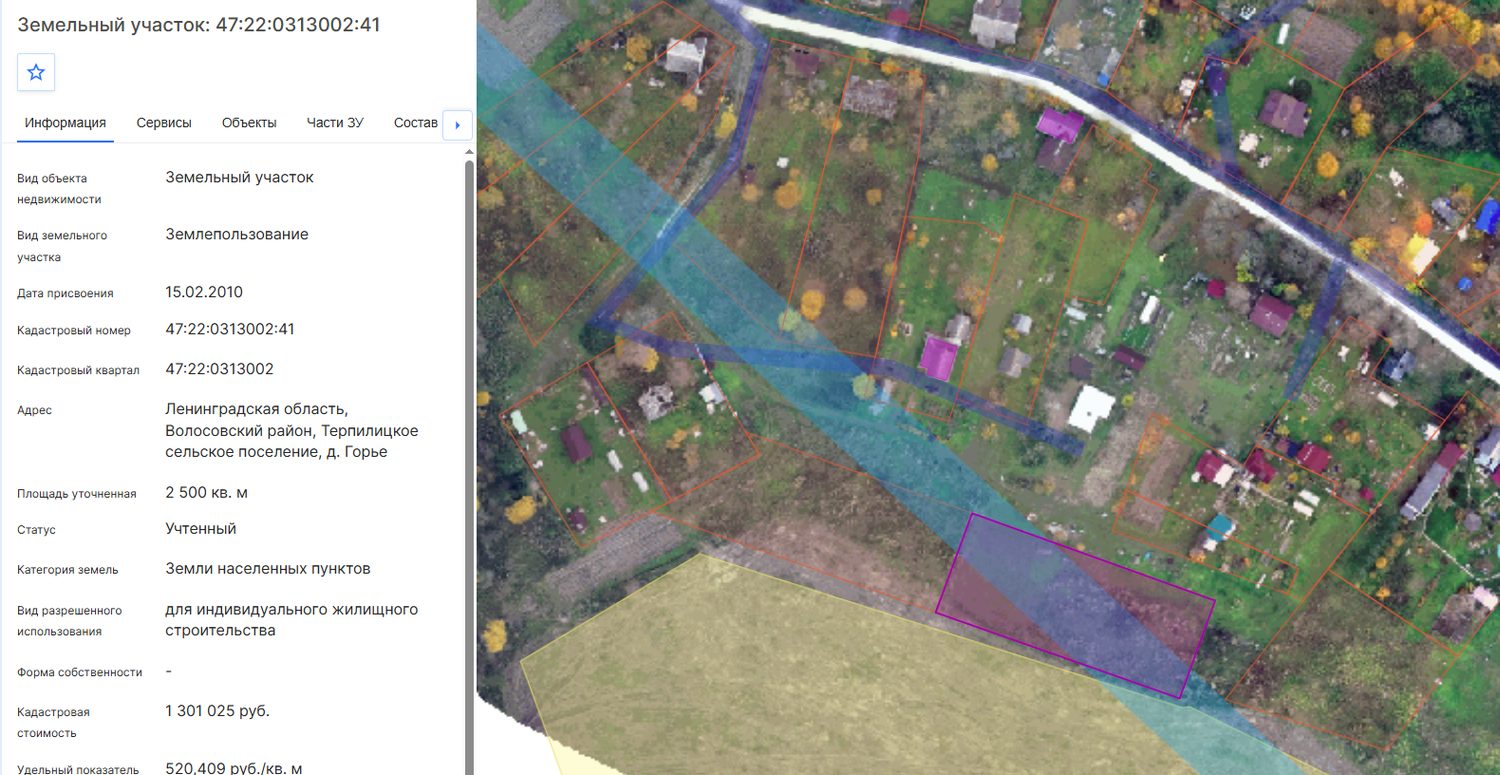Click the label Форма собственности
Screen dimensions: 1500x775
[x=80, y=672]
